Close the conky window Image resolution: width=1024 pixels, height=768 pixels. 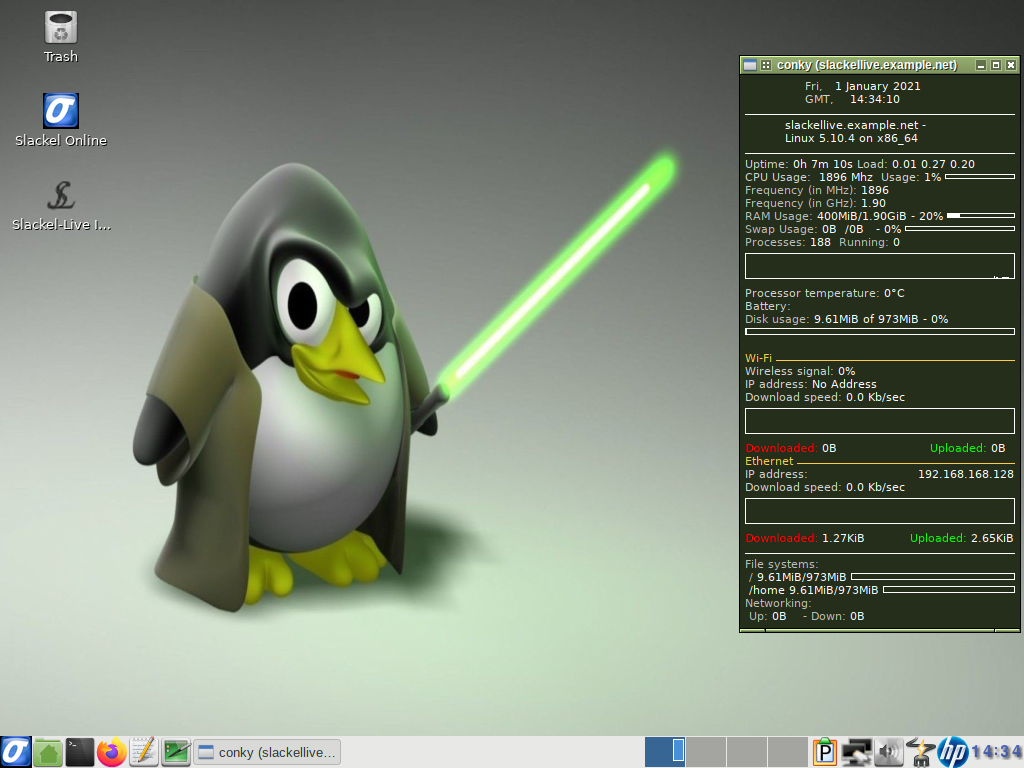(x=1011, y=65)
